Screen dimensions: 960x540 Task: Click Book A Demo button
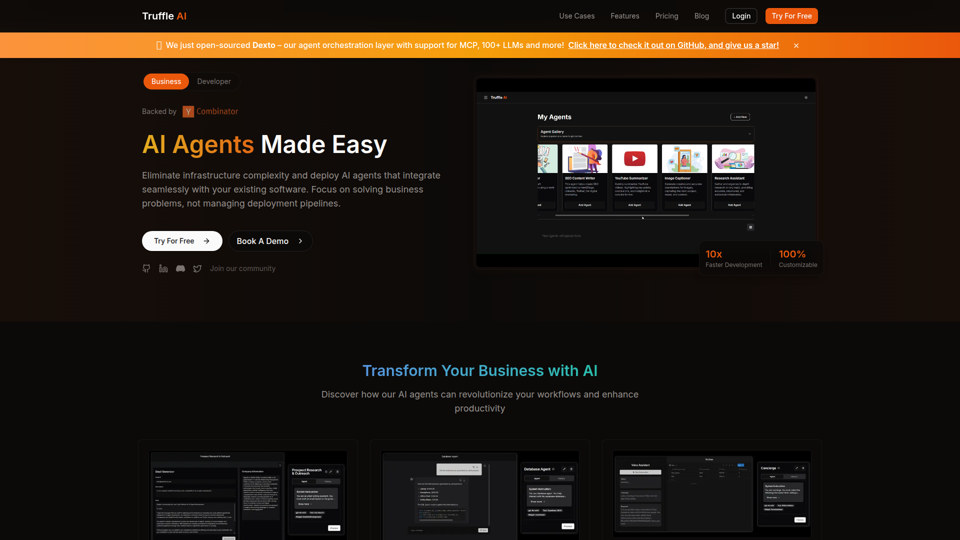[x=270, y=241]
